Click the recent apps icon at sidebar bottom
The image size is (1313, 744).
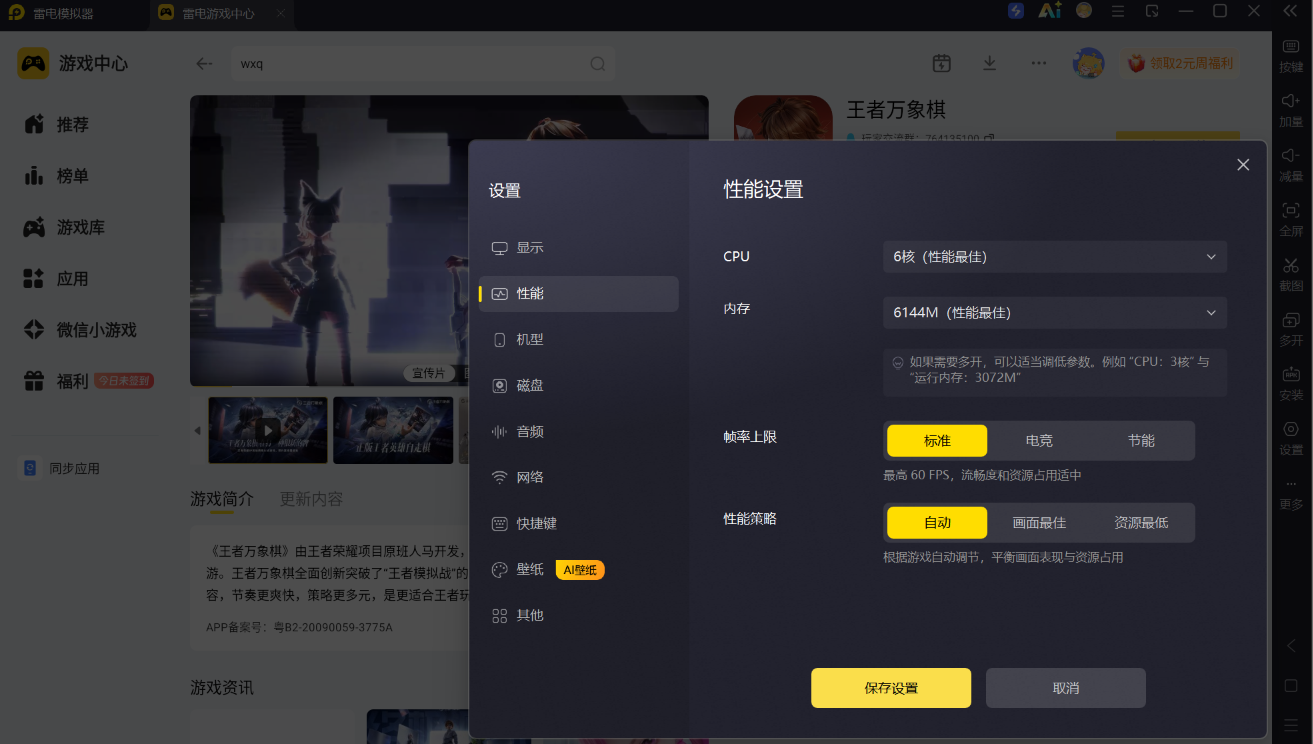pos(1291,723)
